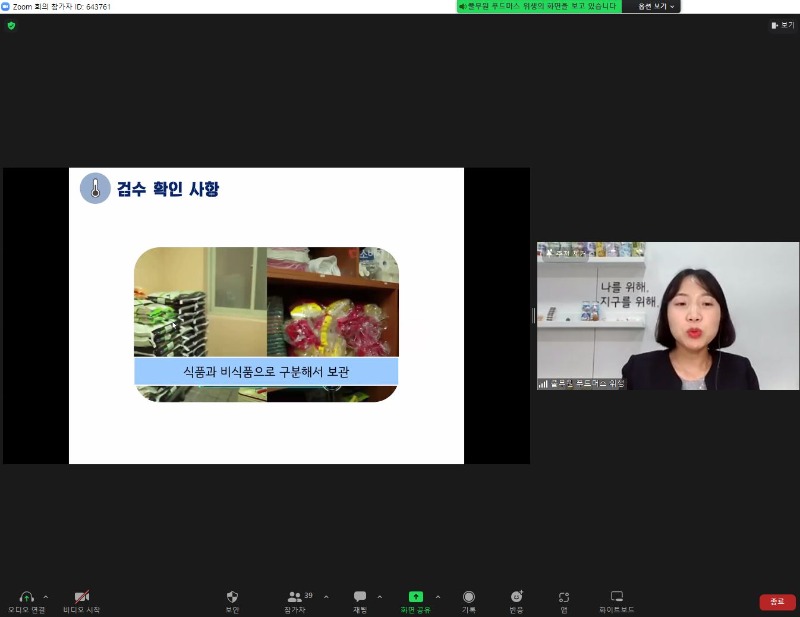
Task: Click the green encryption shield icon
Action: (11, 25)
